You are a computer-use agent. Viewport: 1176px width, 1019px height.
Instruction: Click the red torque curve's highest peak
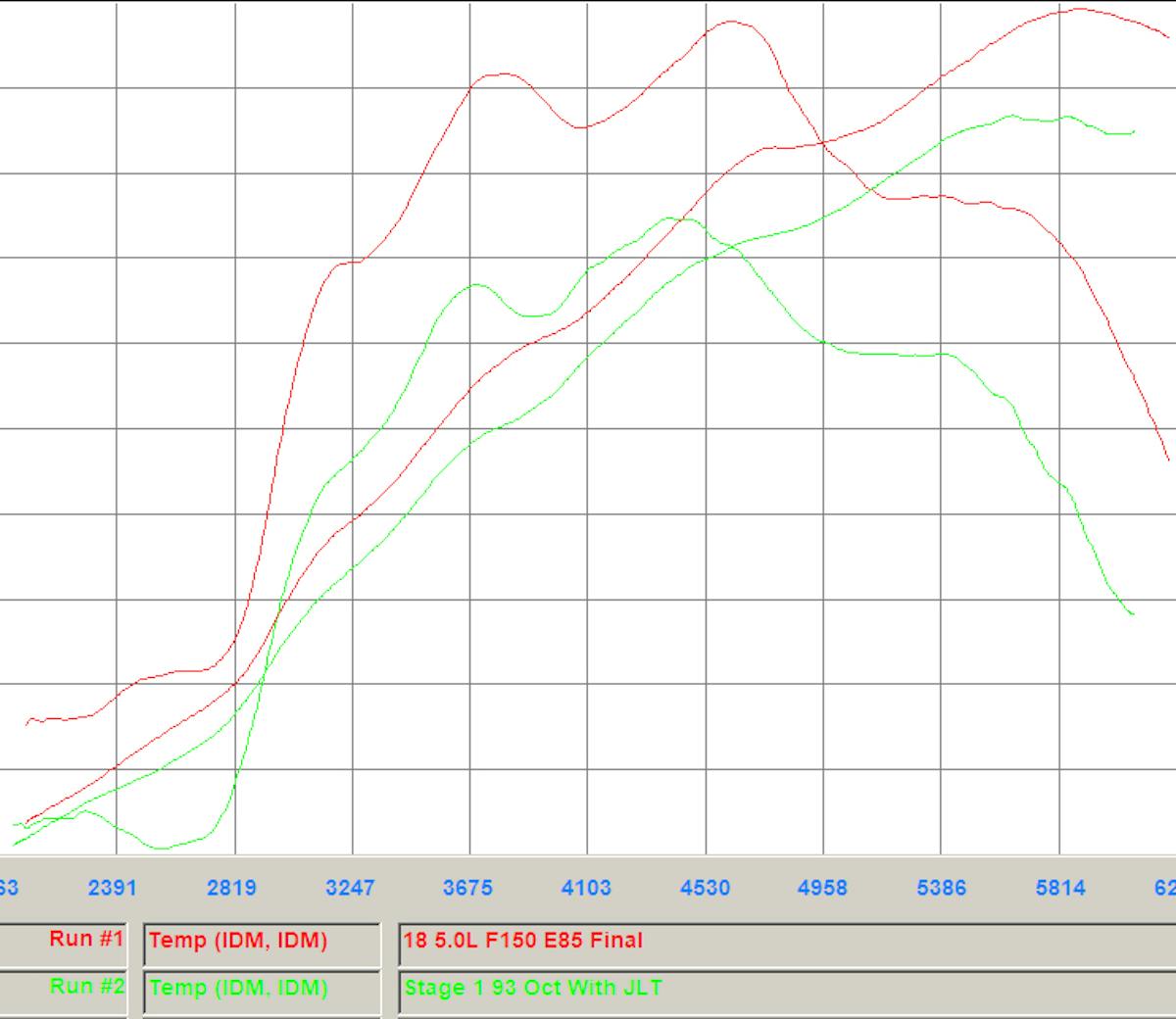731,21
